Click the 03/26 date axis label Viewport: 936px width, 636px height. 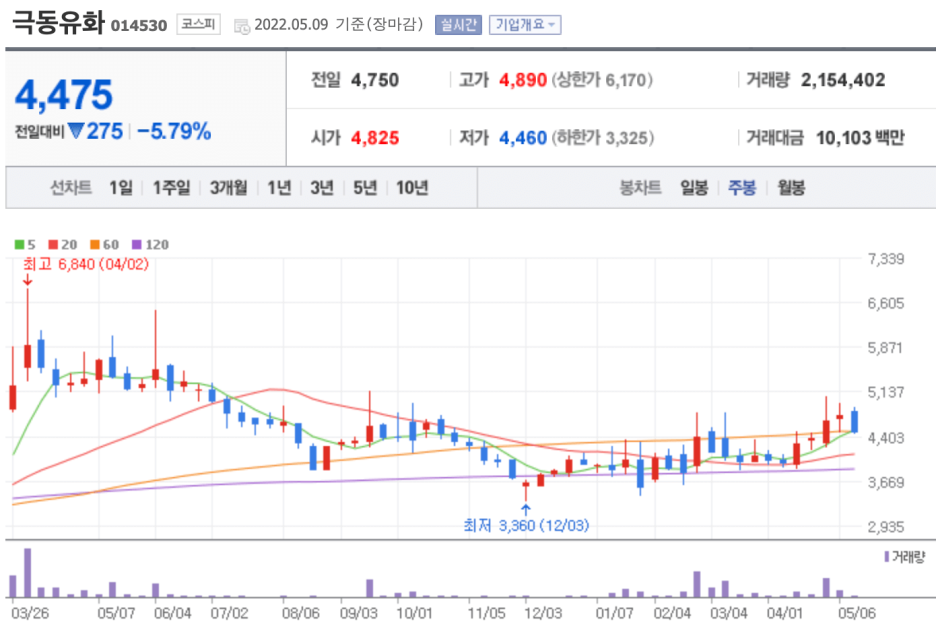pyautogui.click(x=30, y=613)
